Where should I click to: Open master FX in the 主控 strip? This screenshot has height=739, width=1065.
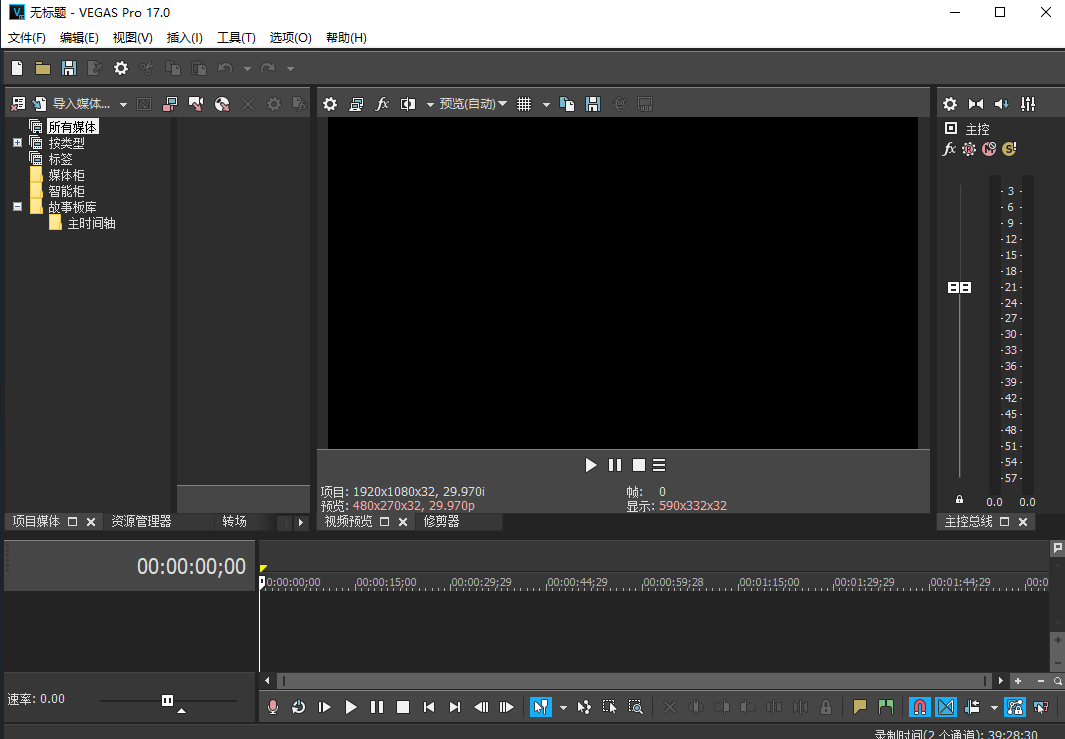coord(950,149)
